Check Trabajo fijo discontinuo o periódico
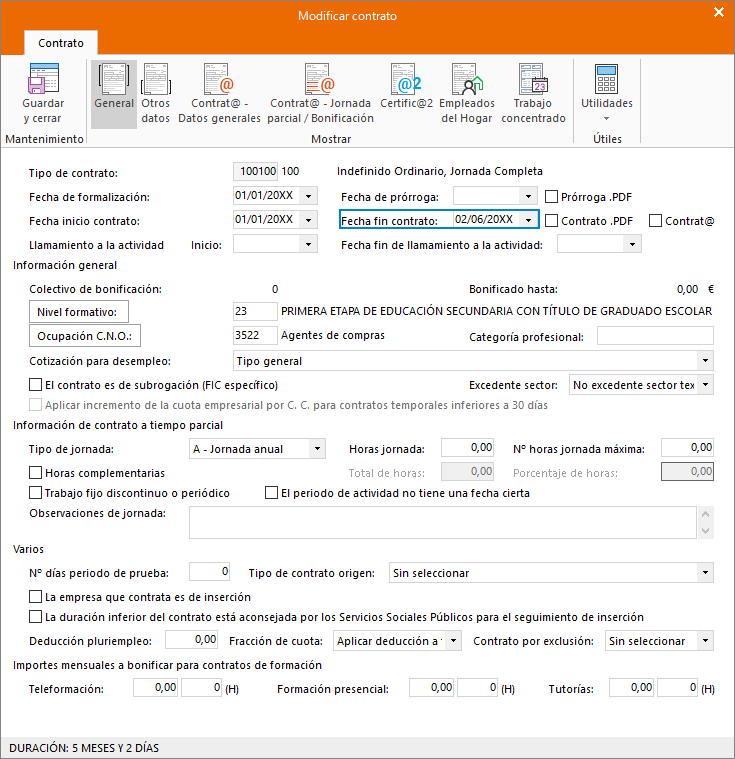This screenshot has height=759, width=735. tap(35, 493)
